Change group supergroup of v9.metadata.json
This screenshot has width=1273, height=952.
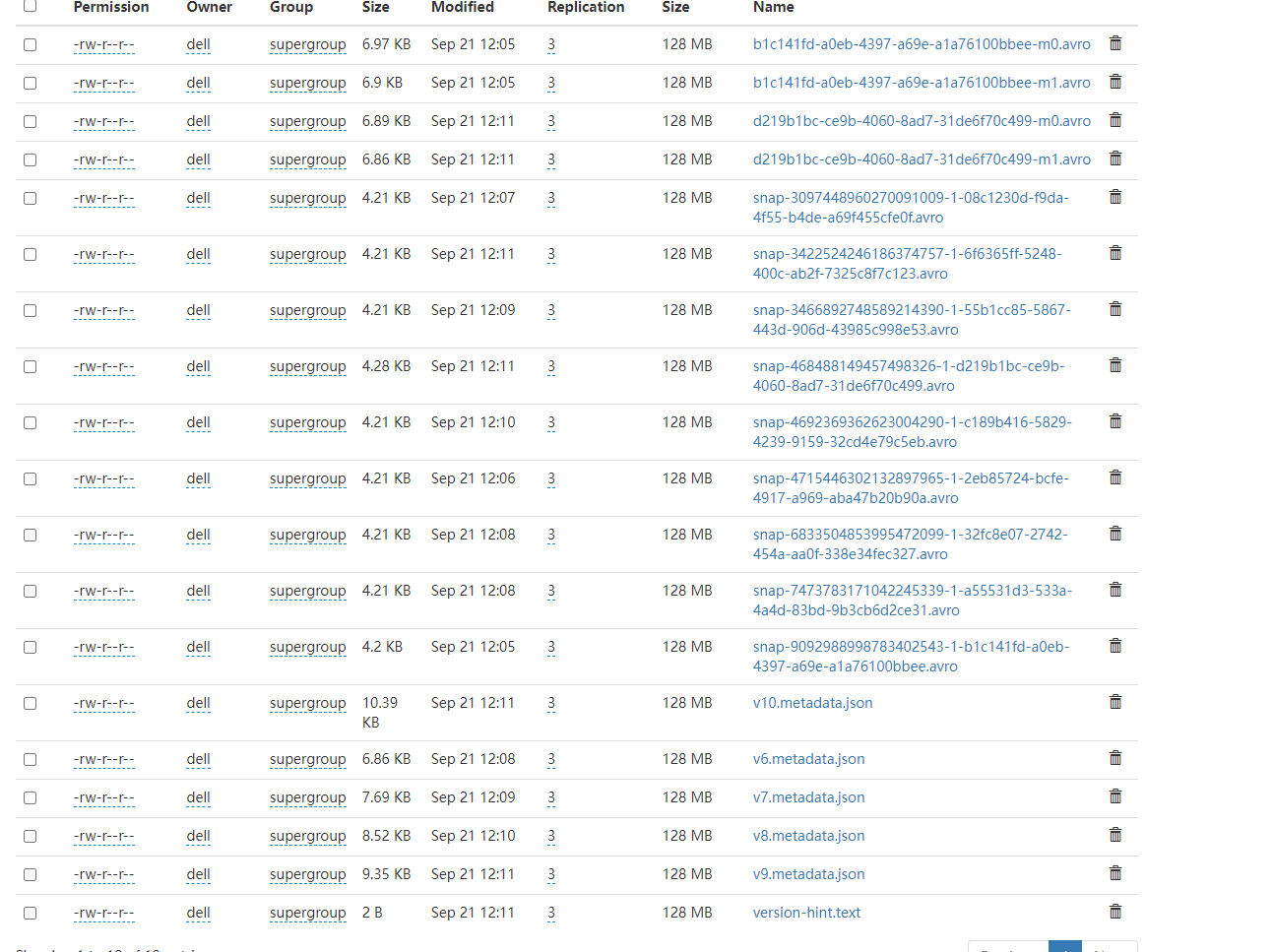(308, 875)
